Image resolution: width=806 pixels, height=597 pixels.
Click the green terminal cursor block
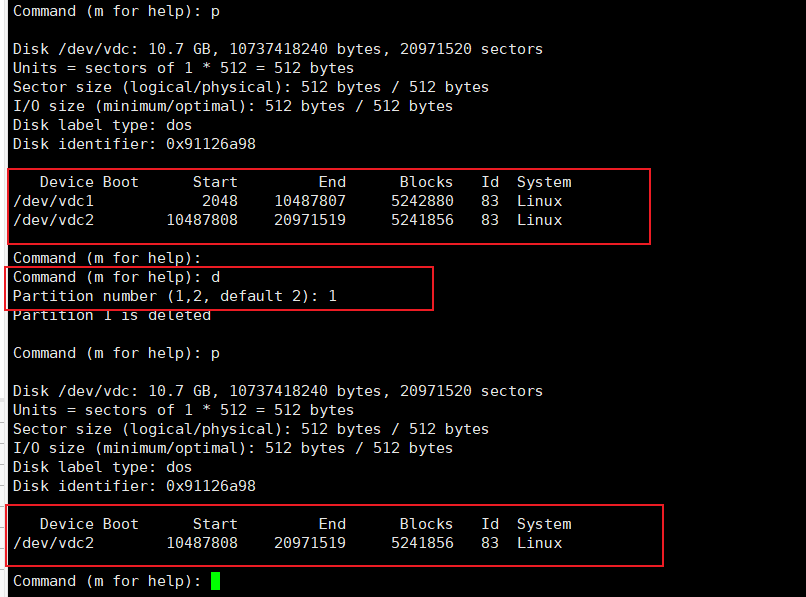tap(215, 581)
